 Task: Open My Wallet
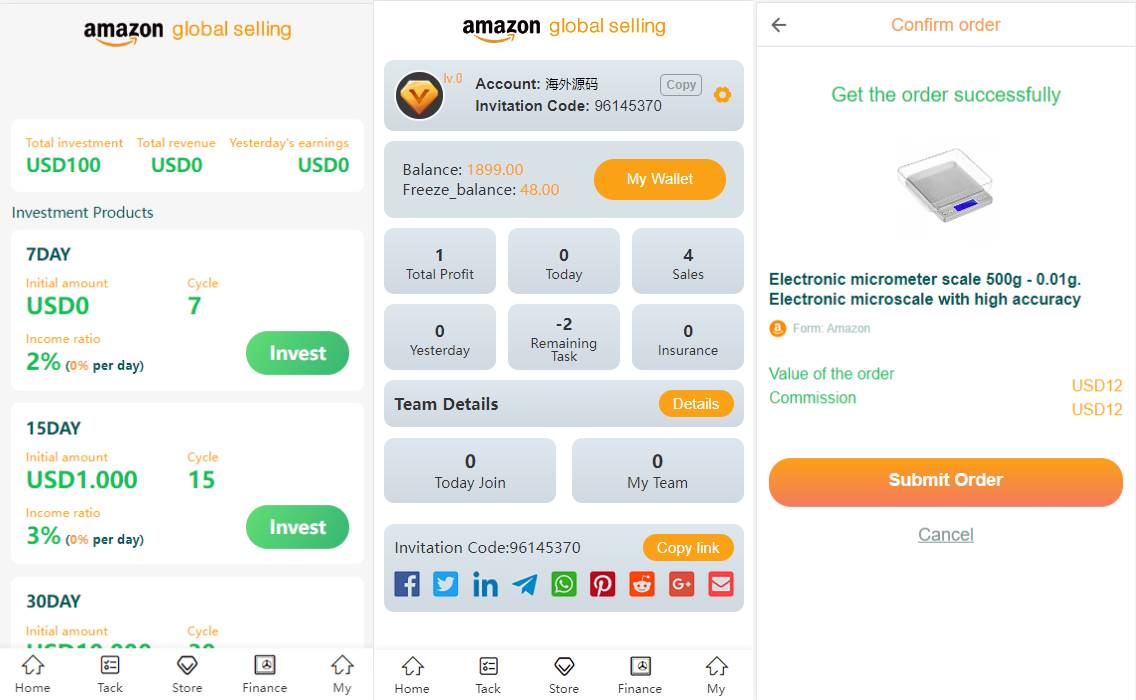[x=659, y=179]
